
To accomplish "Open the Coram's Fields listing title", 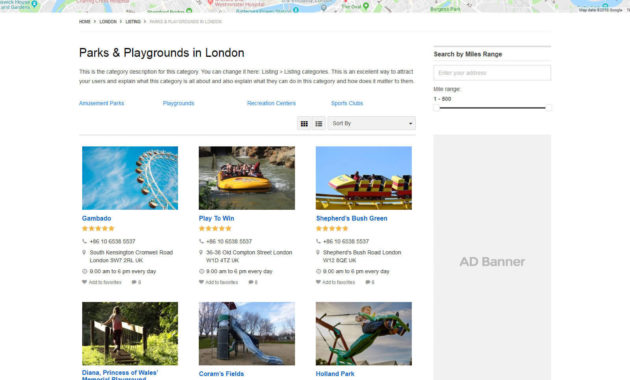I will (x=221, y=374).
